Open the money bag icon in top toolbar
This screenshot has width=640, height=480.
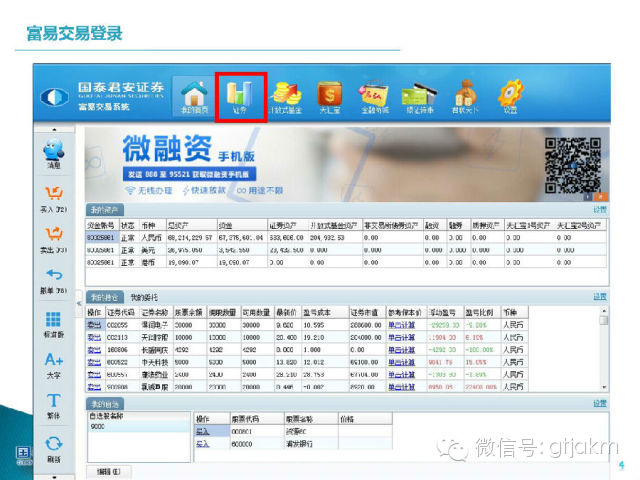[465, 97]
